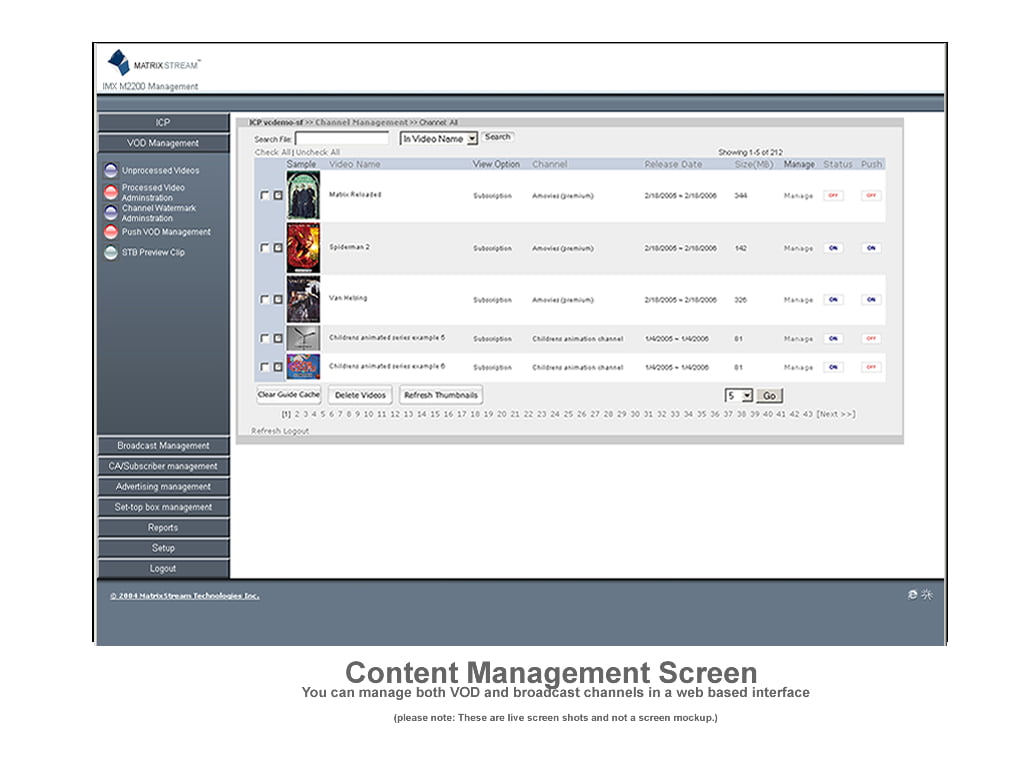Click the Search File input field

pos(342,138)
